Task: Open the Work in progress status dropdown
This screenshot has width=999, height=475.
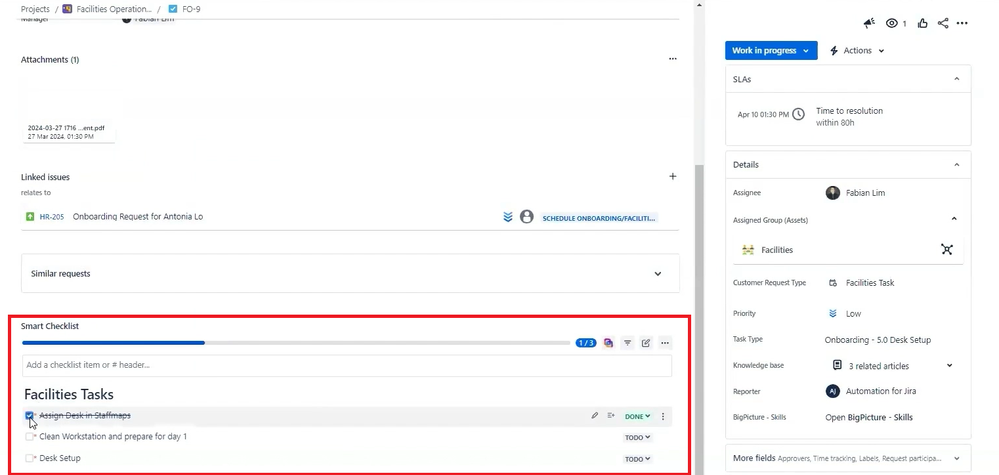Action: point(771,50)
